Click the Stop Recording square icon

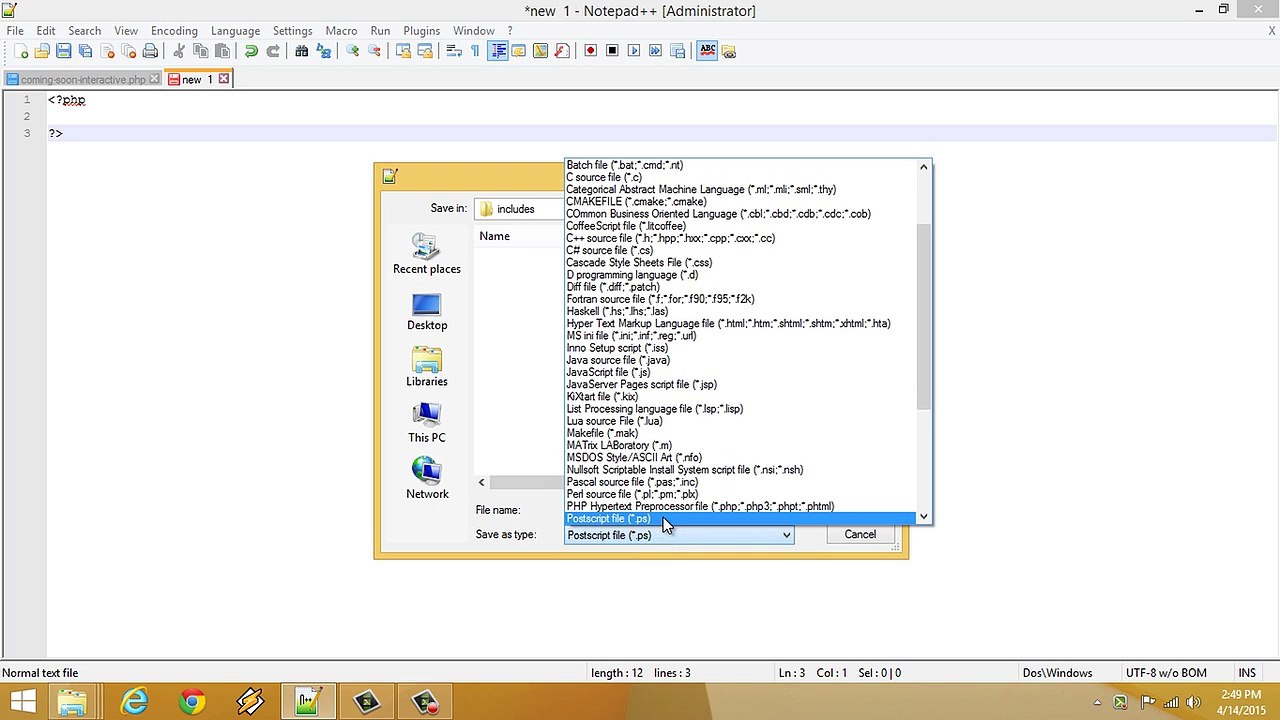coord(612,51)
